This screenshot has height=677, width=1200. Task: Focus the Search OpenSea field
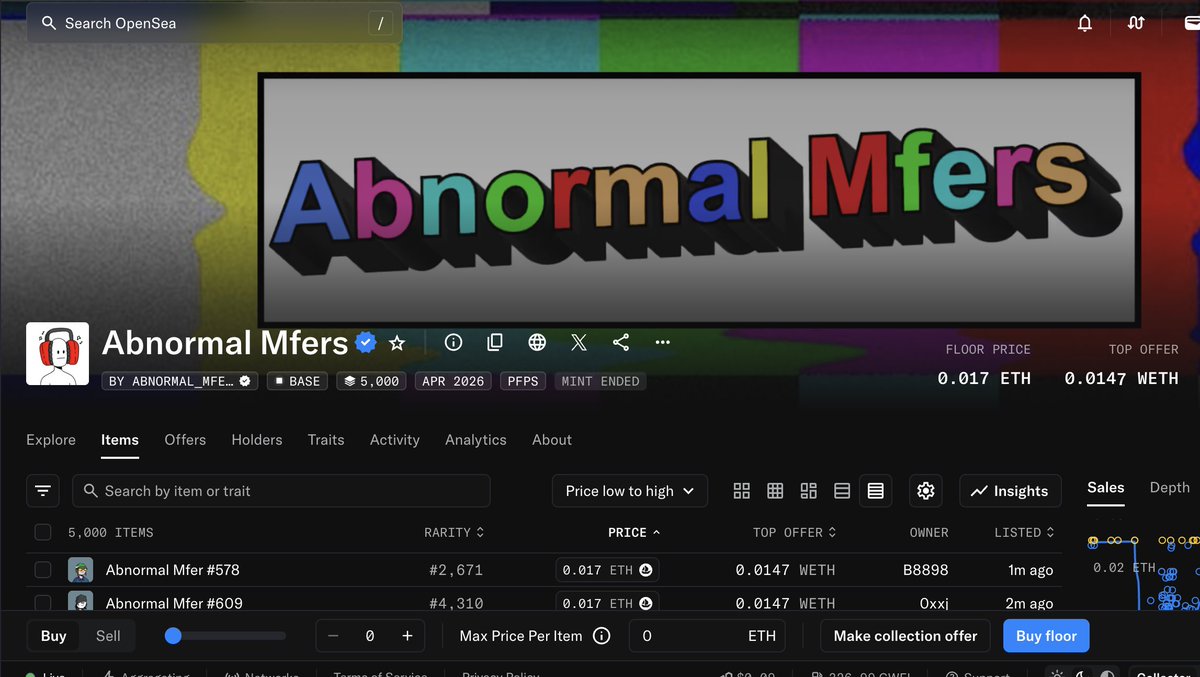(215, 23)
